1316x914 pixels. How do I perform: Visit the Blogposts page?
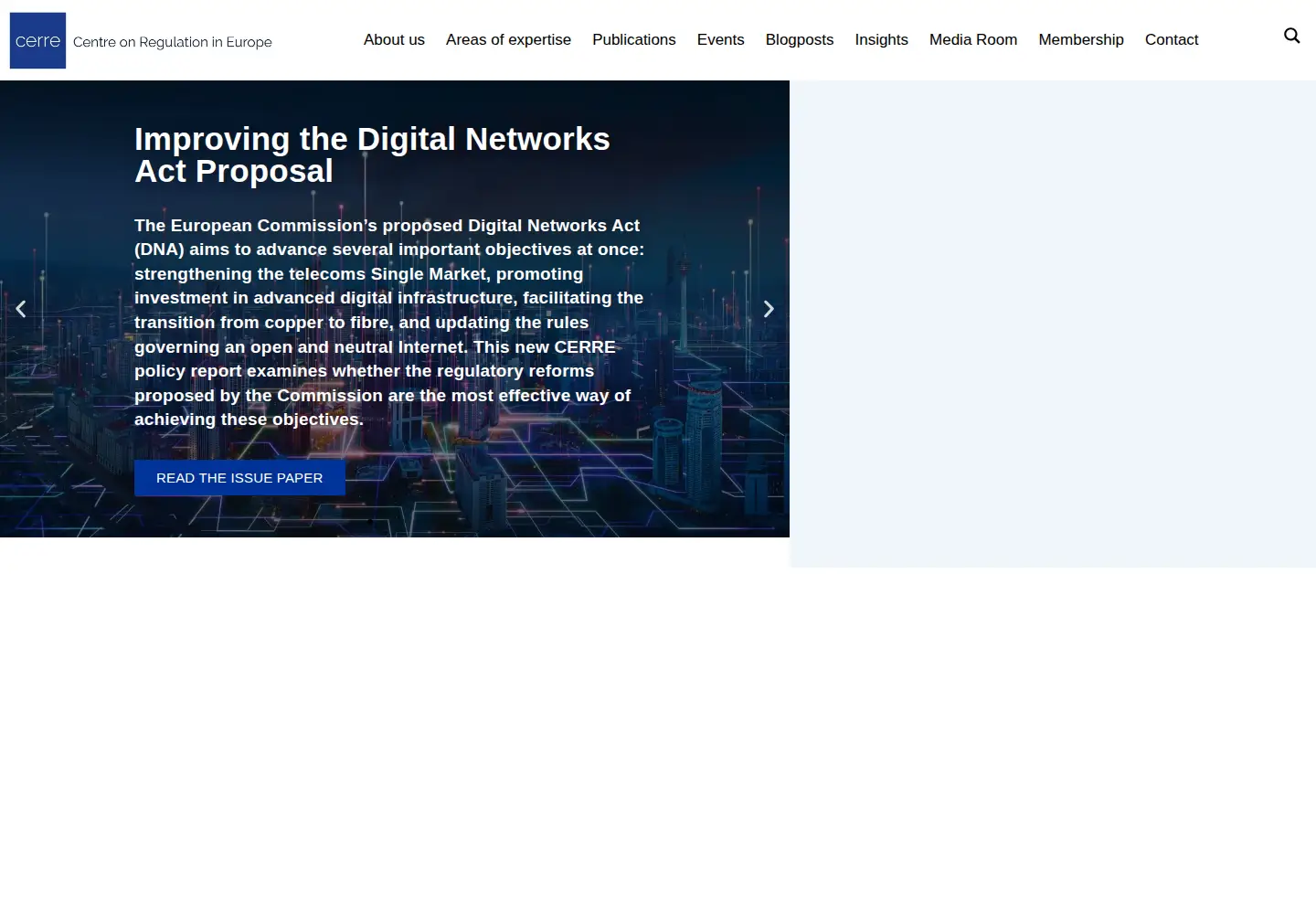point(800,39)
